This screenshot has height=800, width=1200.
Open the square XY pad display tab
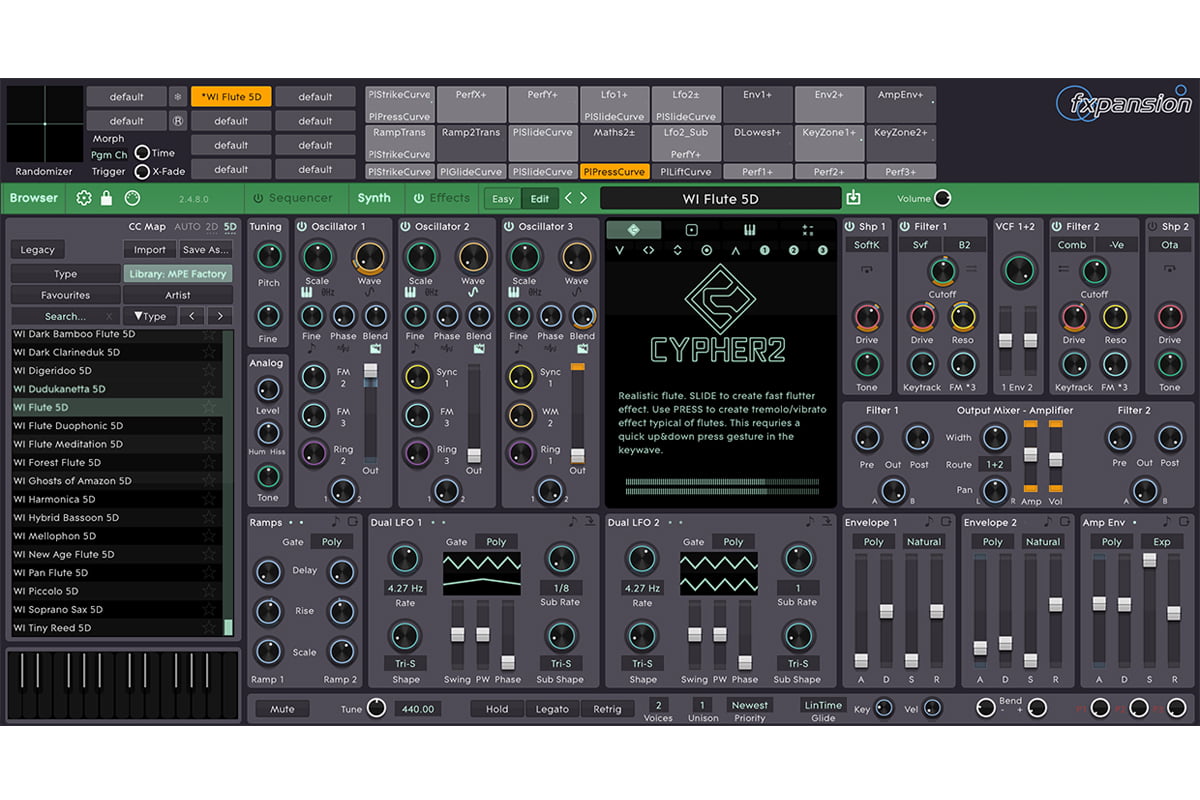coord(691,230)
